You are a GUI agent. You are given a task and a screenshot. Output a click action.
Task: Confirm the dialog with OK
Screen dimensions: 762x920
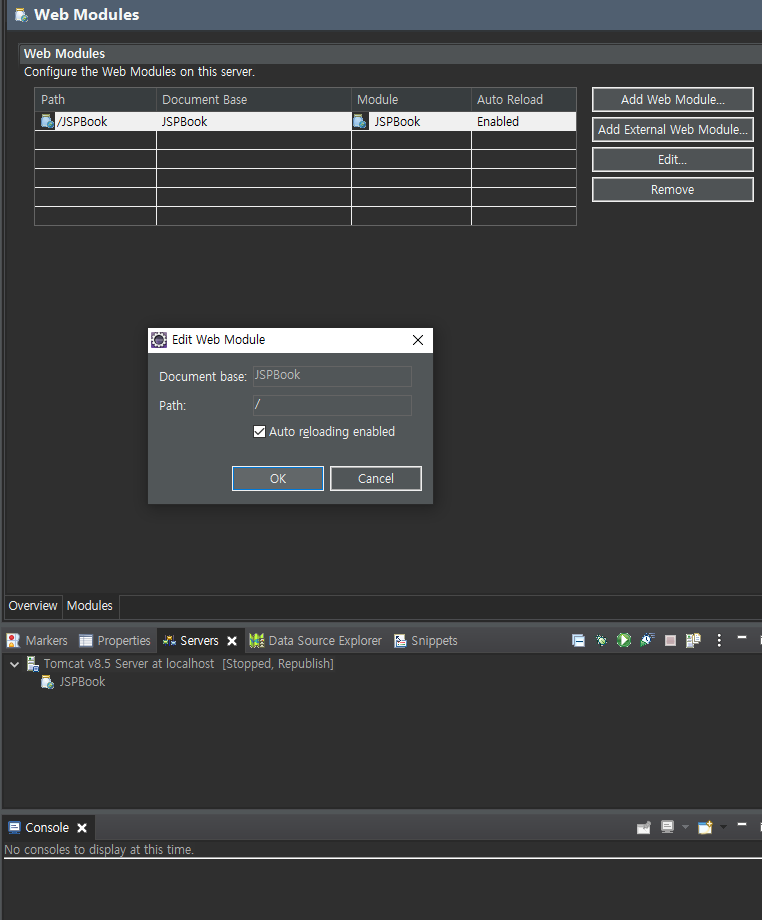pyautogui.click(x=278, y=479)
